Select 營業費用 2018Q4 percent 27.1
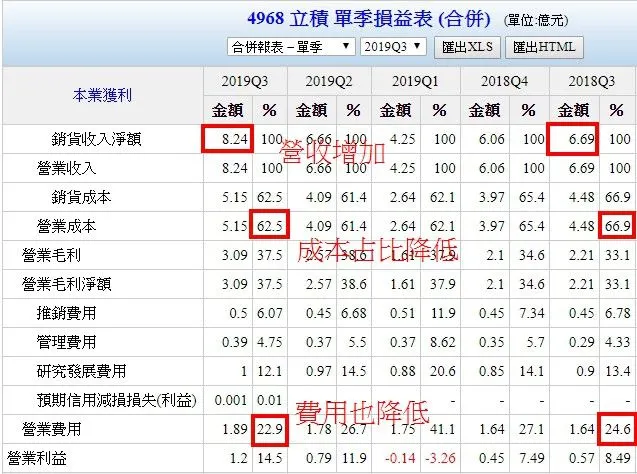637x474 pixels. click(x=532, y=429)
